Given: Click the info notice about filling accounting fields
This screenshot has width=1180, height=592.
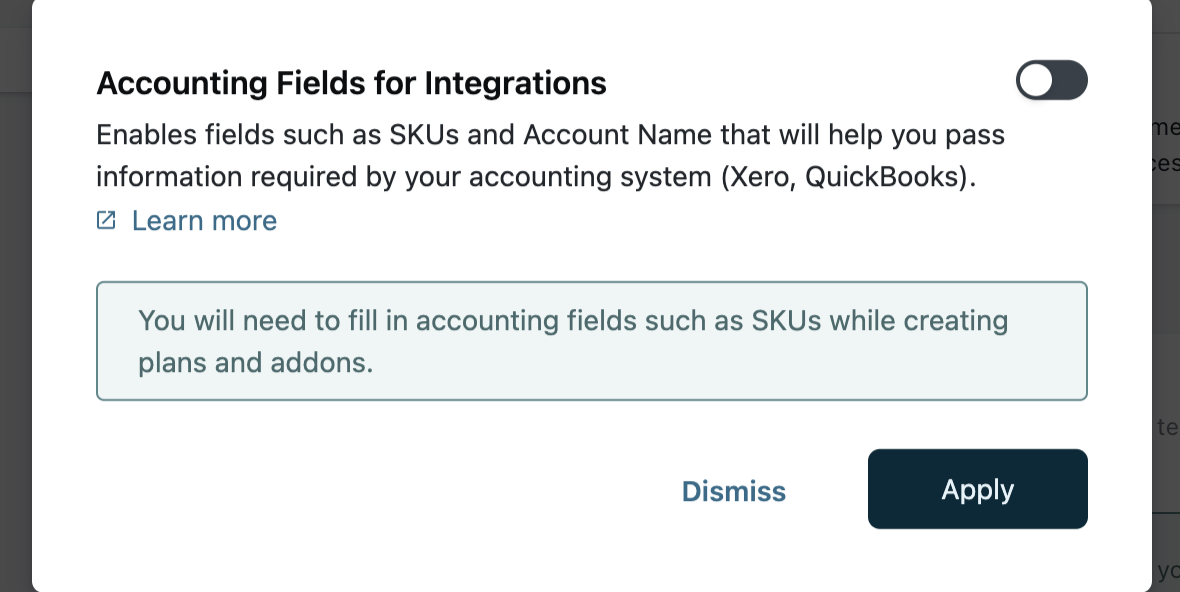Looking at the screenshot, I should coord(591,341).
